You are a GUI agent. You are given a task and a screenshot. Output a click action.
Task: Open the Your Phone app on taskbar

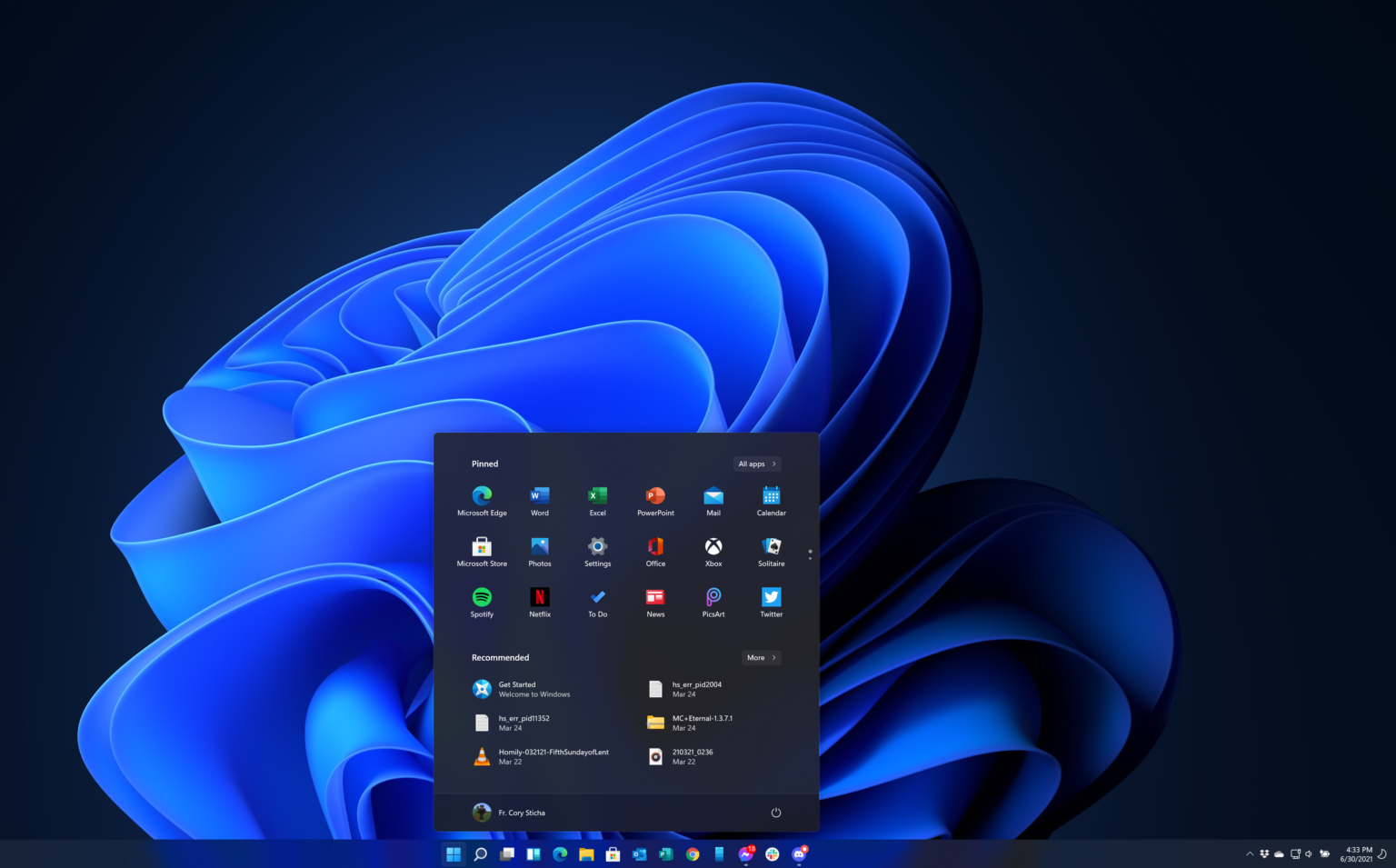(719, 854)
